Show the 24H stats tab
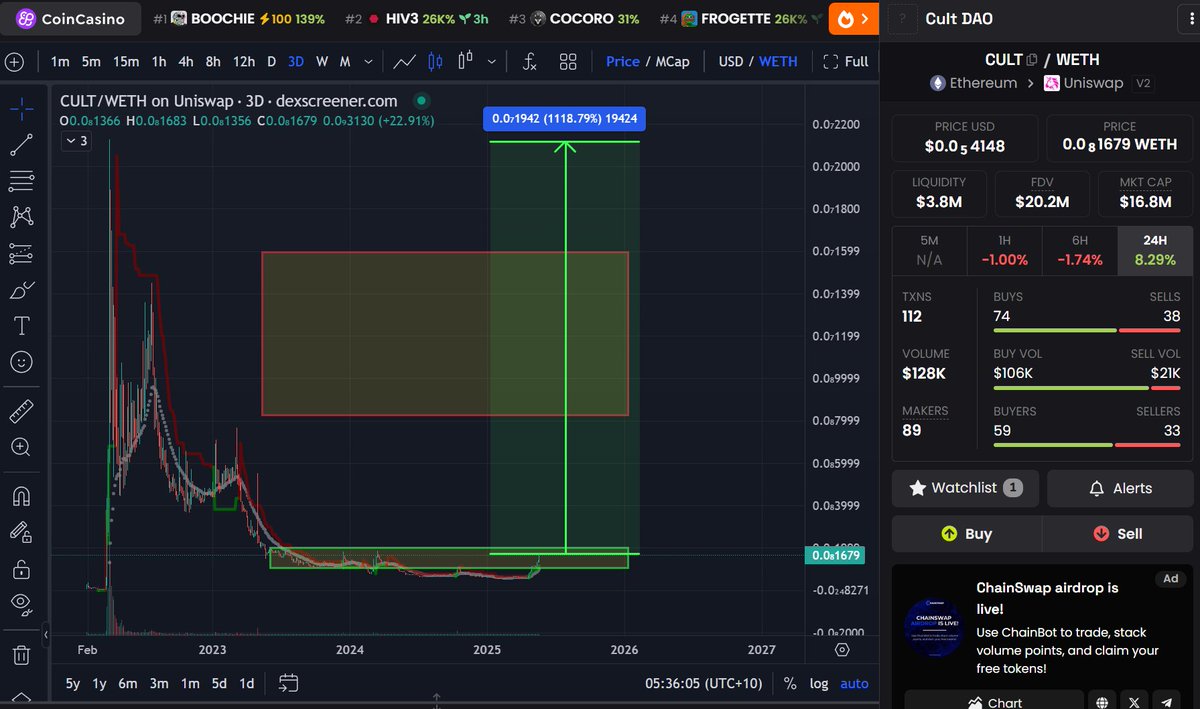Screen dimensions: 1200x709 [1154, 250]
